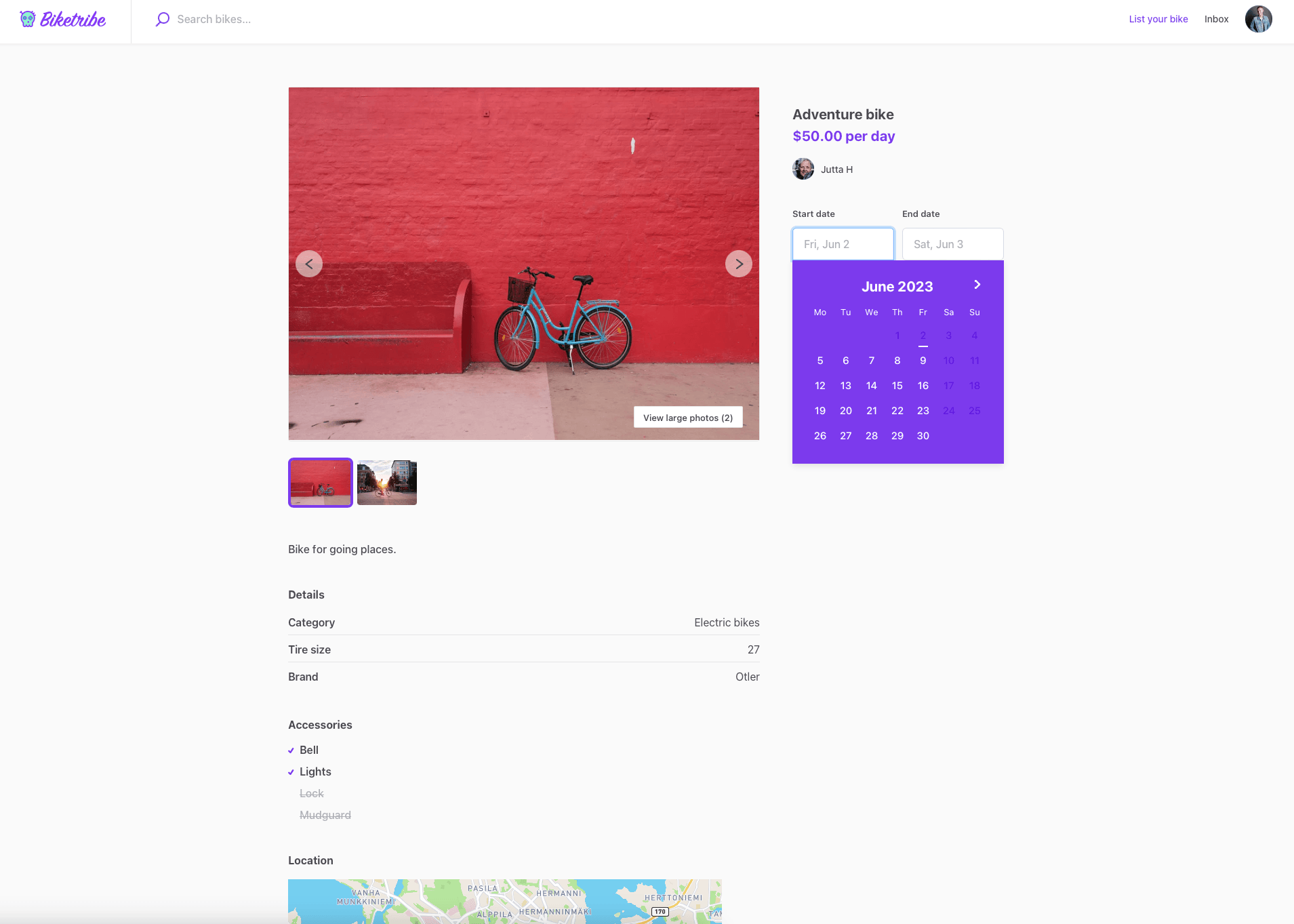Open the End date picker field
This screenshot has width=1294, height=924.
point(952,244)
